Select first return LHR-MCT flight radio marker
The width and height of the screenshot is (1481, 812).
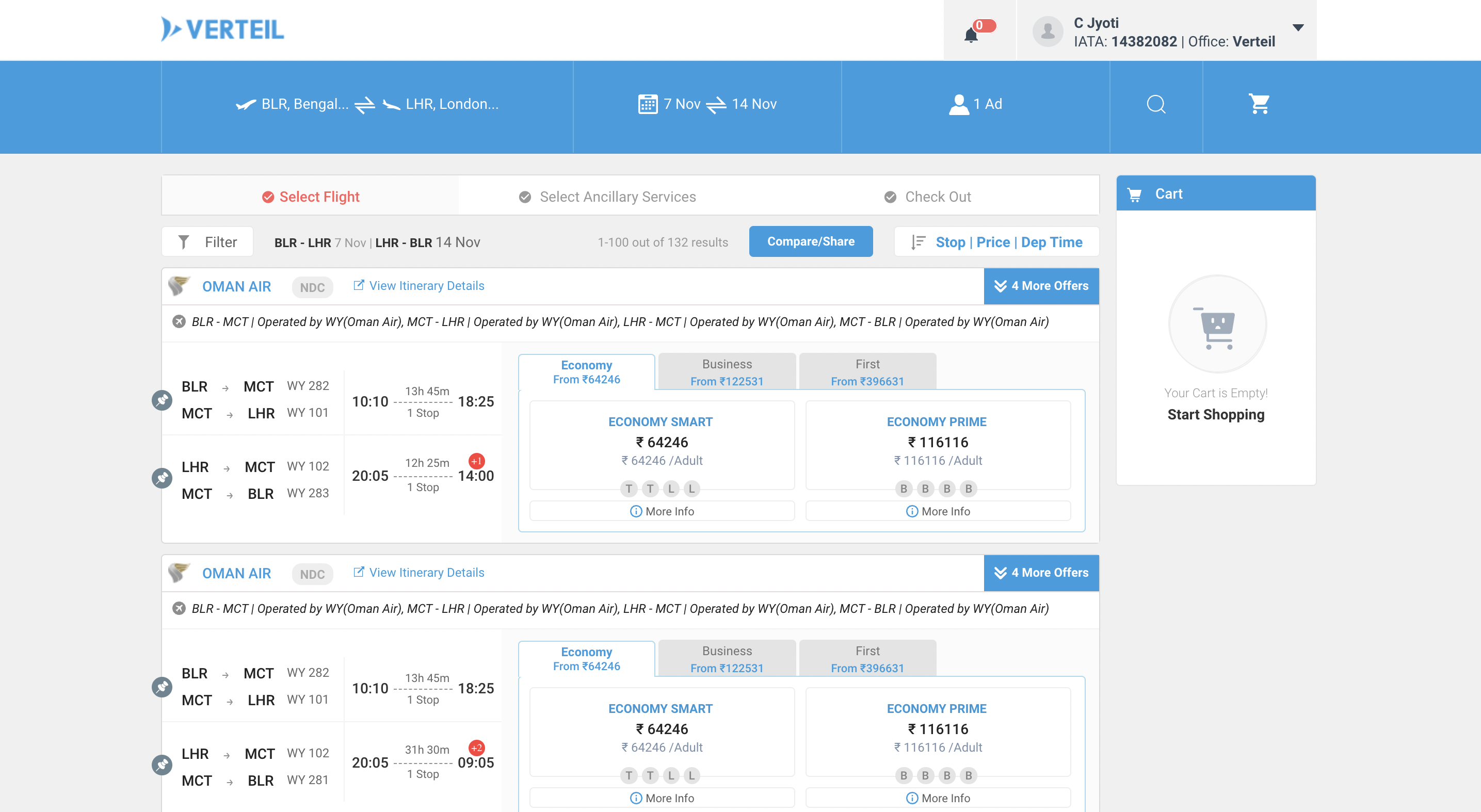[162, 478]
